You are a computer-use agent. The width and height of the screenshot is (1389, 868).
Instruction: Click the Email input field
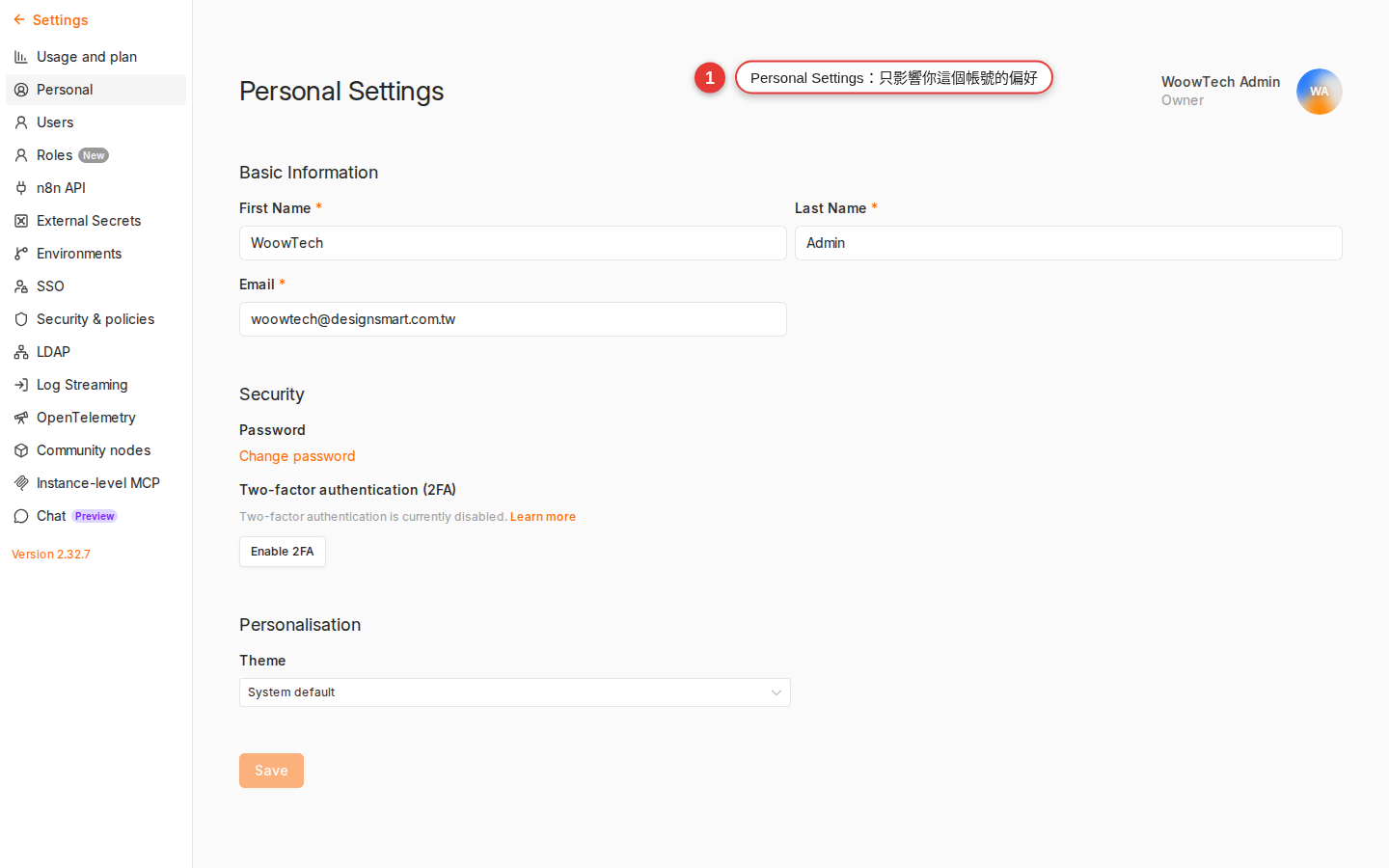pos(513,319)
